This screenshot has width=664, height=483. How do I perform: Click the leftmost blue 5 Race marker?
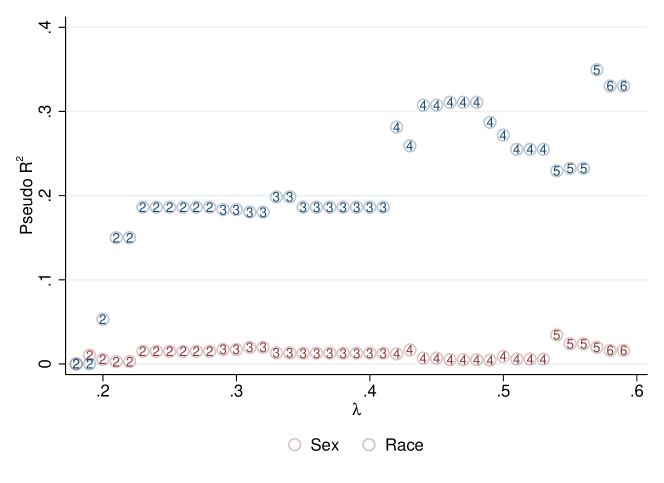point(557,170)
